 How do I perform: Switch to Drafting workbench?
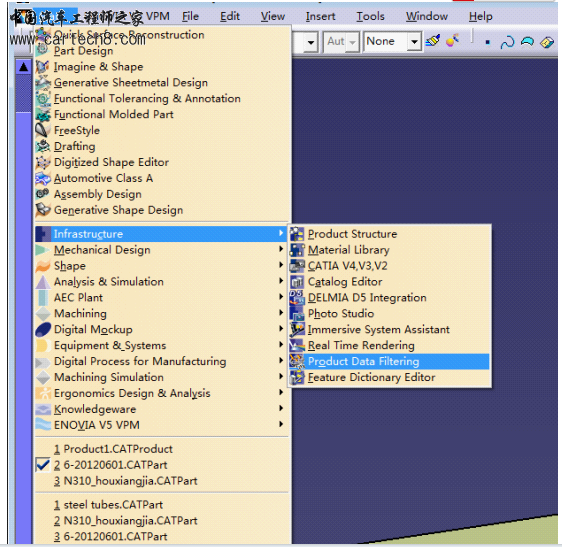(161, 146)
